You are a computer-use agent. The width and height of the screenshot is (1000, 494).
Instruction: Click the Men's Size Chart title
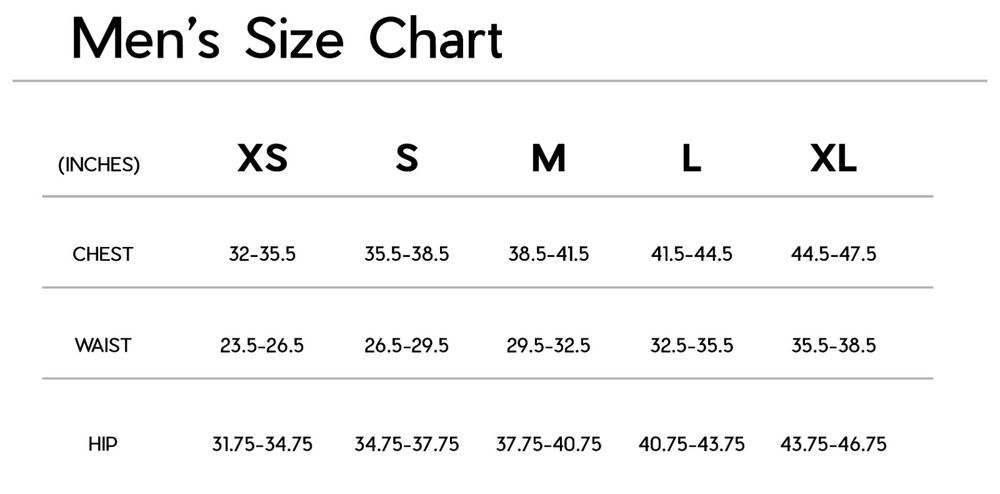pyautogui.click(x=287, y=41)
